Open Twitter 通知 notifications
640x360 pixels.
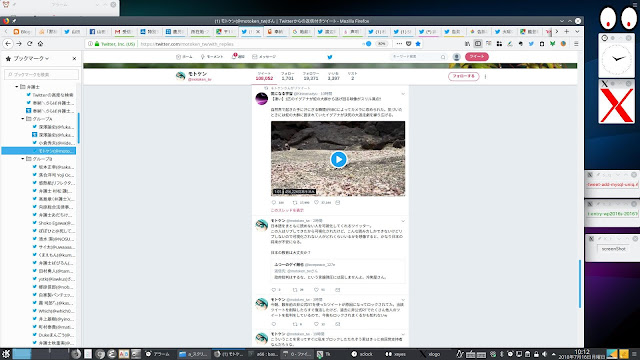[x=238, y=57]
